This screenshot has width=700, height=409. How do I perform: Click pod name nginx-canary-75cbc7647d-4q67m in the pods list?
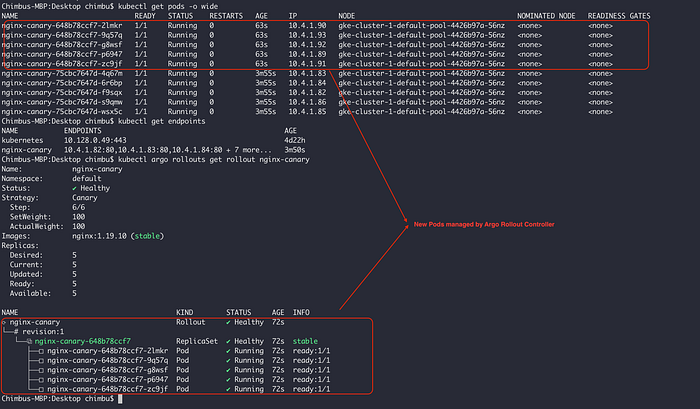(x=62, y=73)
